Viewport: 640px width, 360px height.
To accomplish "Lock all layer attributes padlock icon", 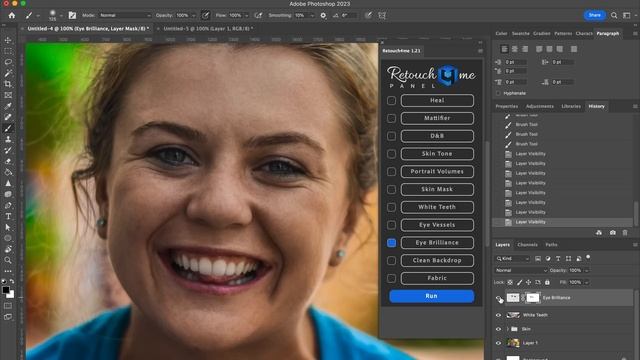I will pos(547,282).
